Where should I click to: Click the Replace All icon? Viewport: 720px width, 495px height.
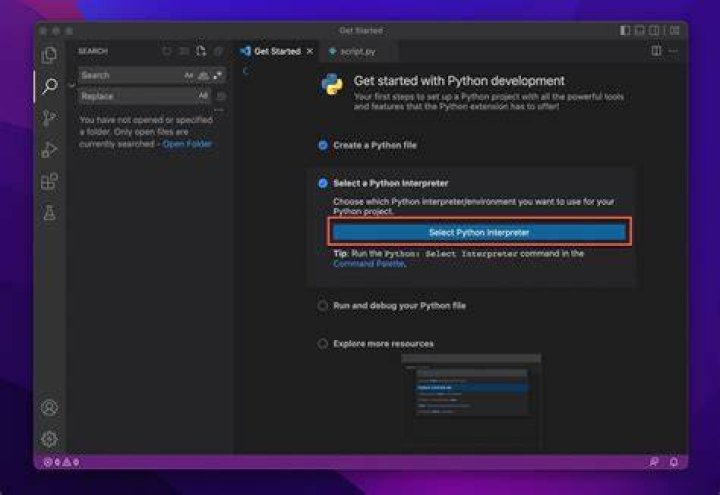point(221,96)
